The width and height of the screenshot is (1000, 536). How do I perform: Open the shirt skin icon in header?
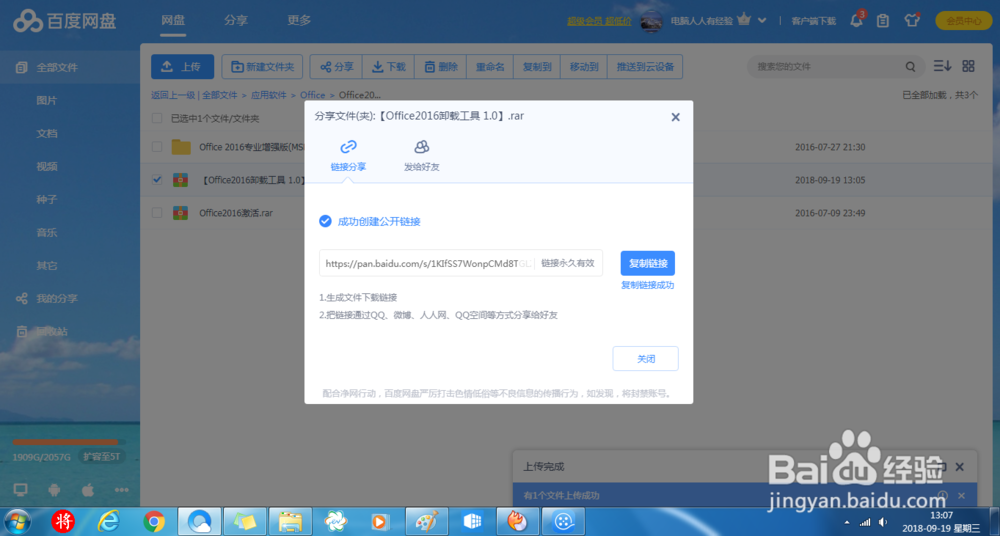pos(911,20)
